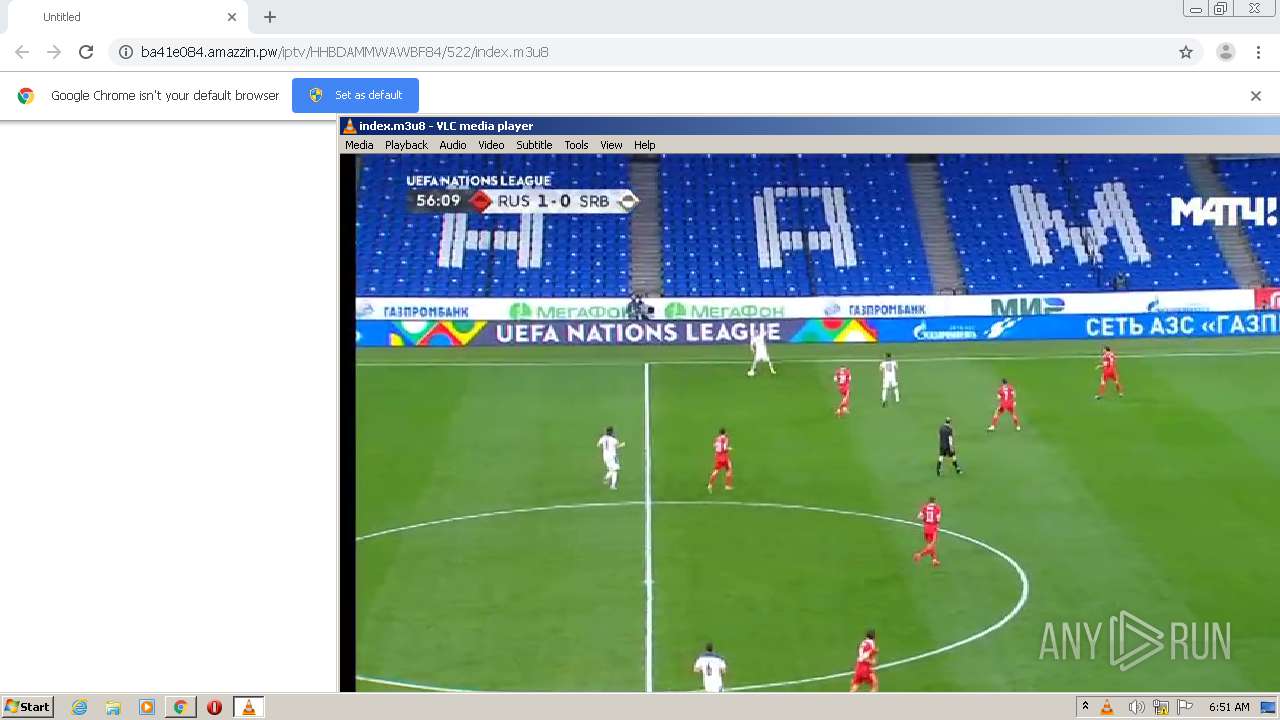Go back with the browser back arrow
This screenshot has height=720, width=1280.
click(x=22, y=52)
